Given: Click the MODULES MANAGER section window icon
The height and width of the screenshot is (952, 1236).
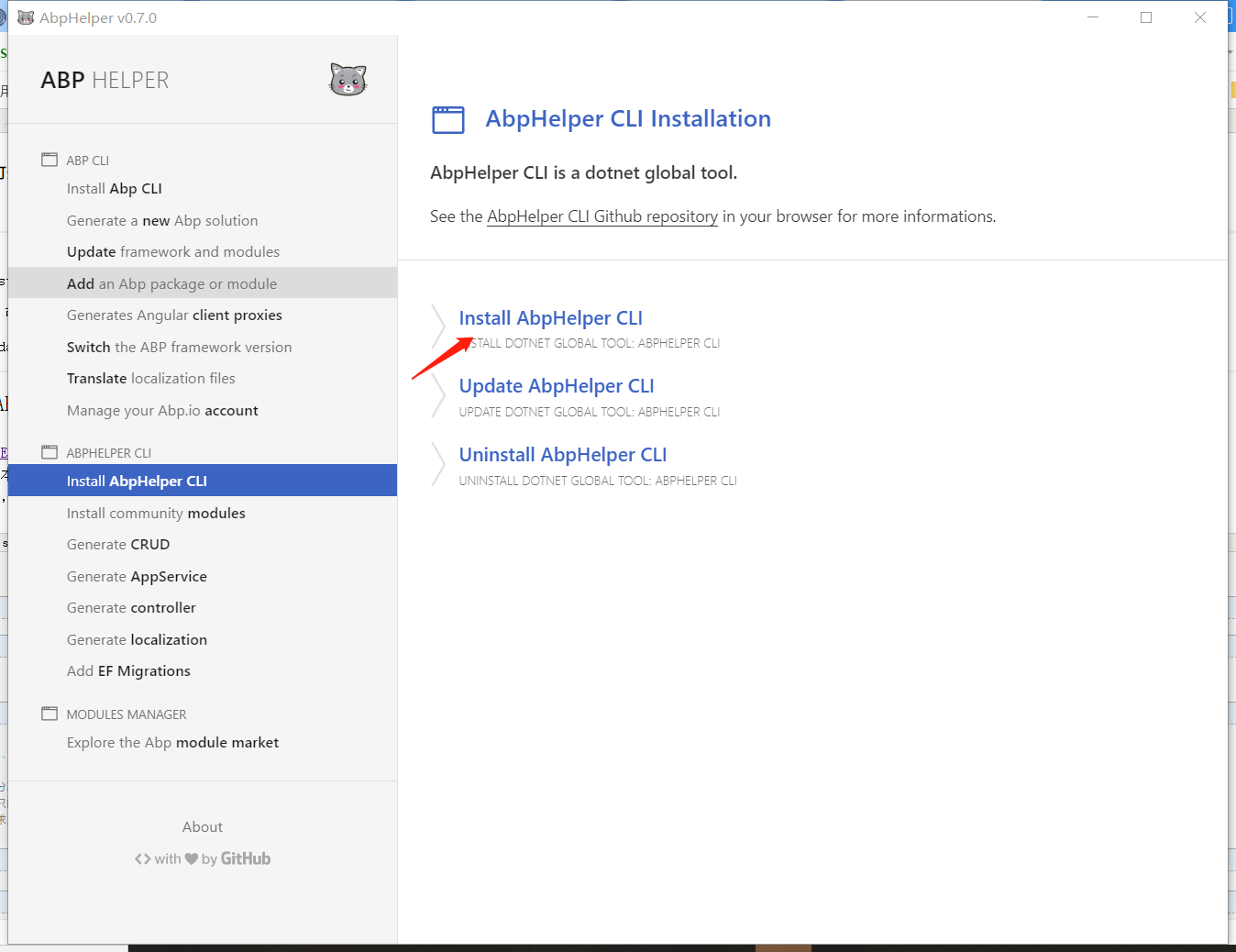Looking at the screenshot, I should coord(50,714).
